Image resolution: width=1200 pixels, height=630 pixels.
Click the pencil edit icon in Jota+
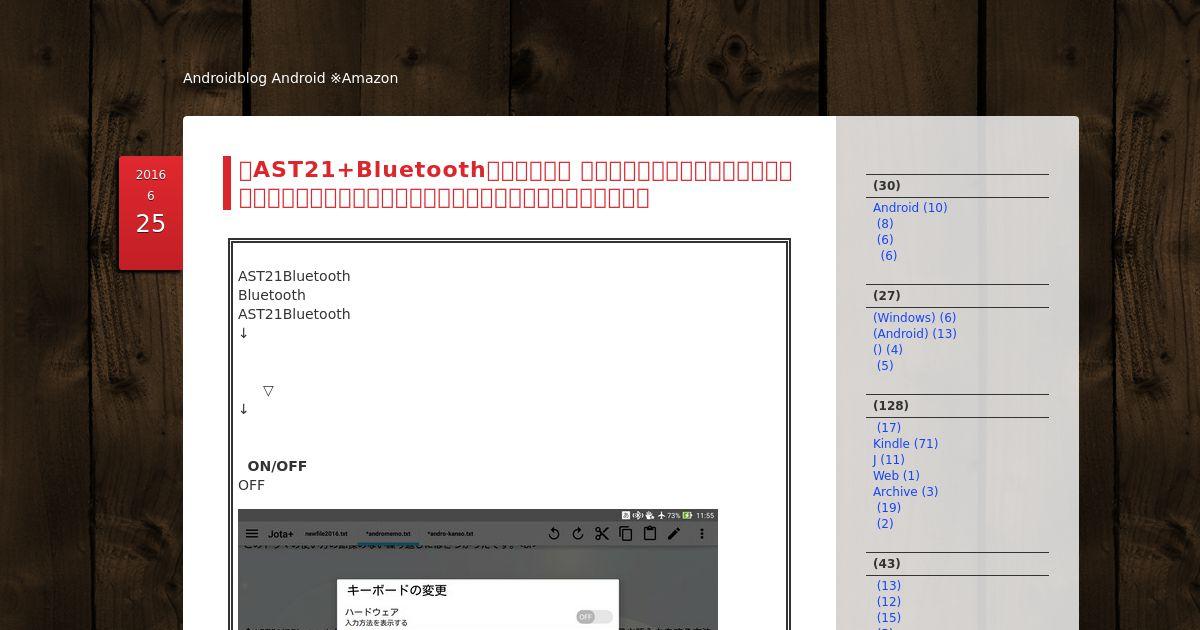674,534
